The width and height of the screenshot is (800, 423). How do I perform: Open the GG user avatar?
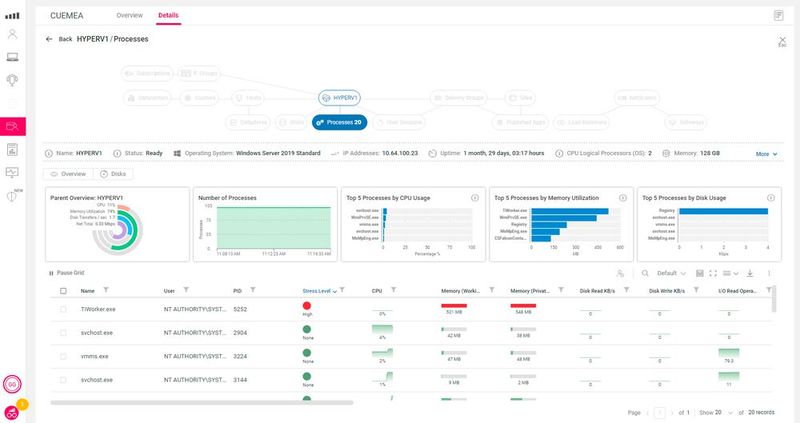tap(13, 384)
